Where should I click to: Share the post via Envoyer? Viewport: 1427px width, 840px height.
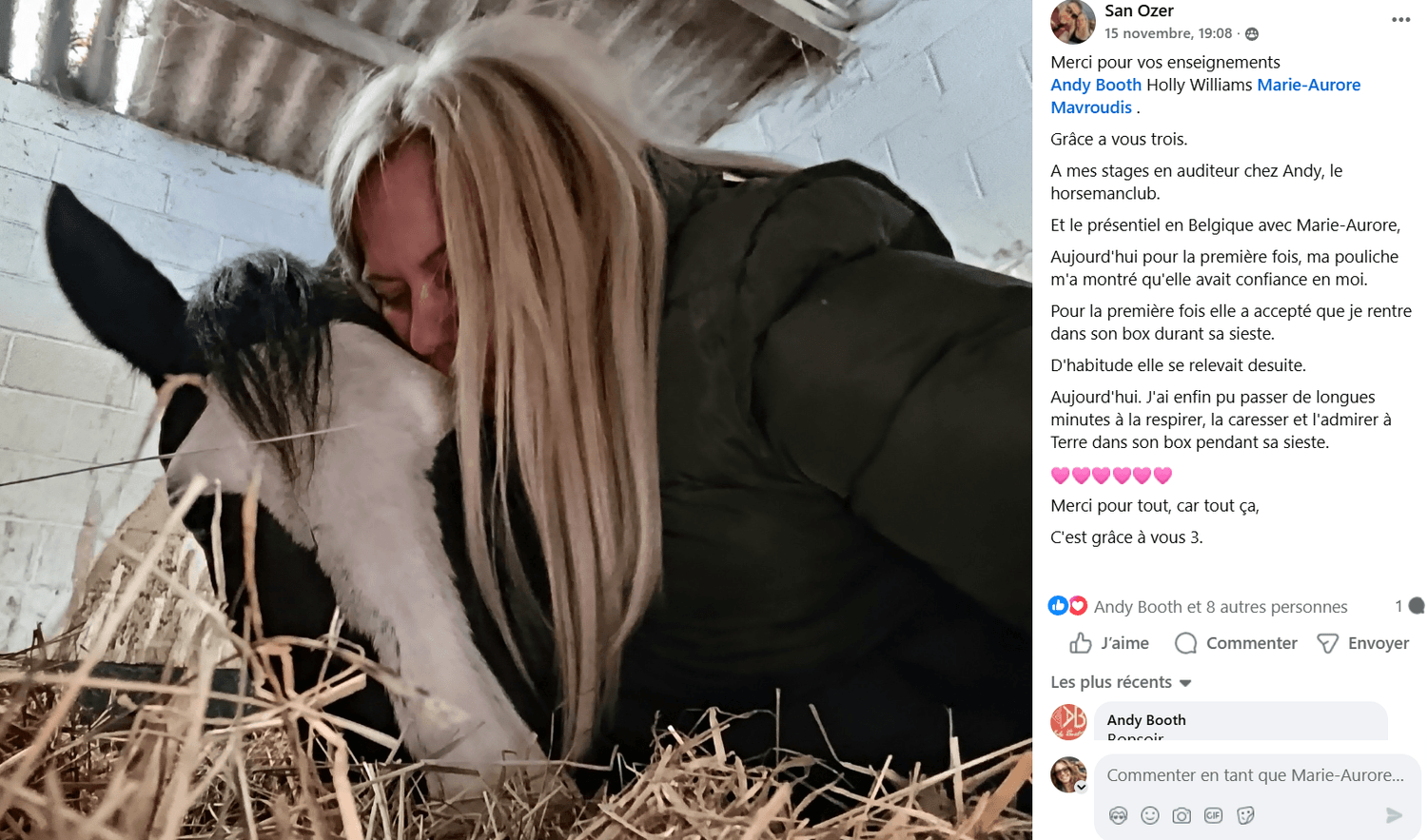pos(1362,643)
